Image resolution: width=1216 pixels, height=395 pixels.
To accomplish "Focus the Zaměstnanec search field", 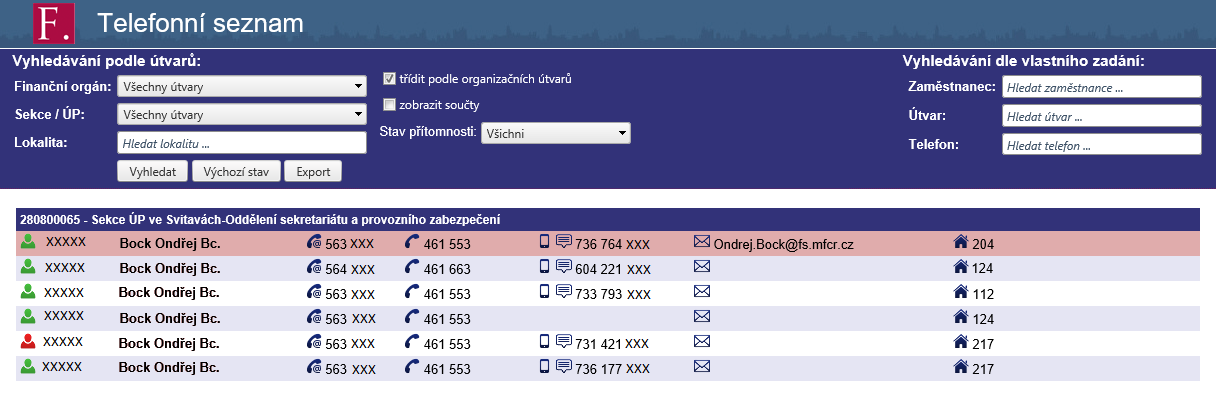I will [x=1102, y=87].
